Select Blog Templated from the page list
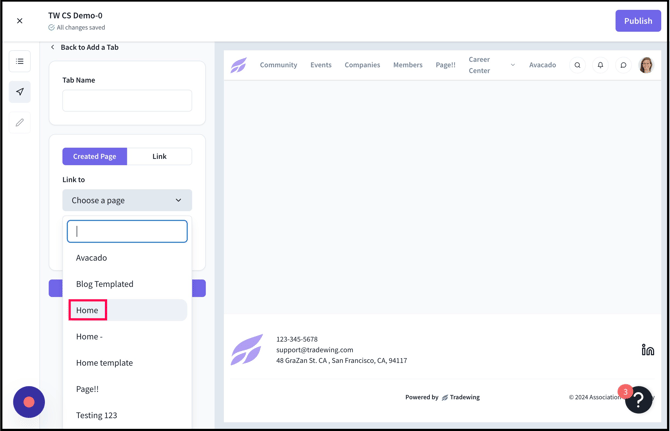This screenshot has width=670, height=431. [127, 284]
